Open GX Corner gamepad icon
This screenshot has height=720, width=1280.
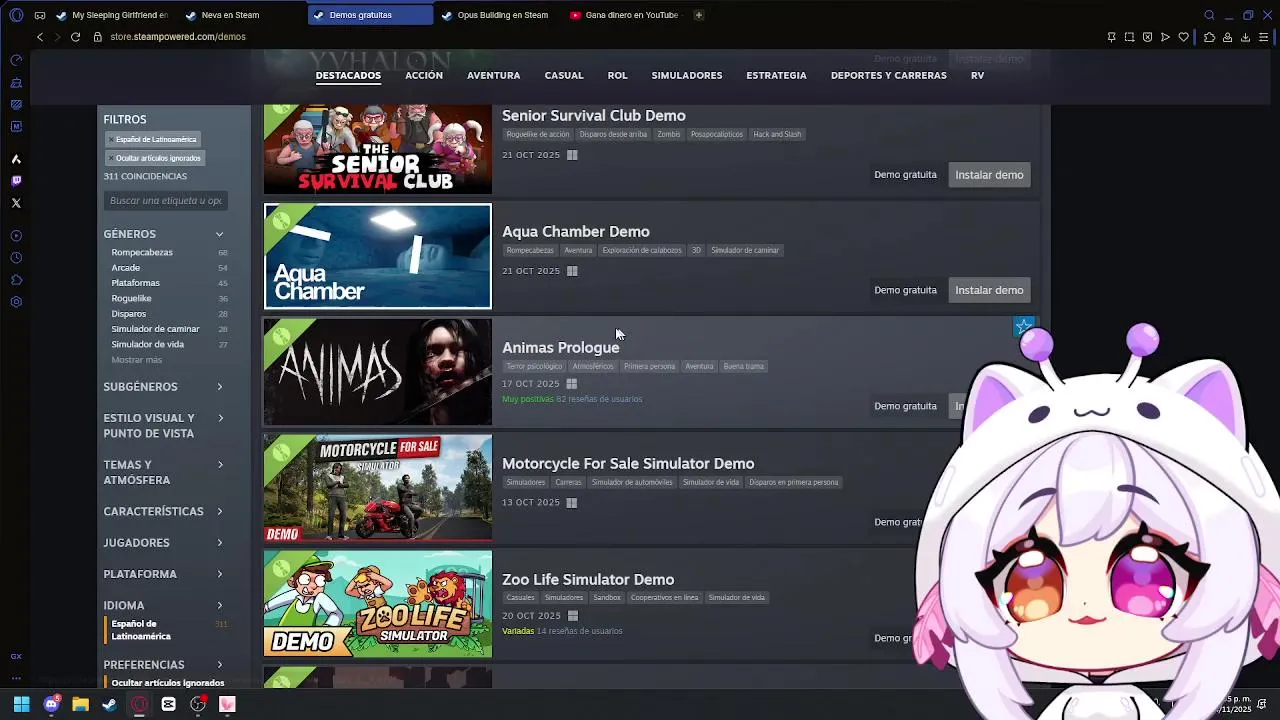coord(40,15)
